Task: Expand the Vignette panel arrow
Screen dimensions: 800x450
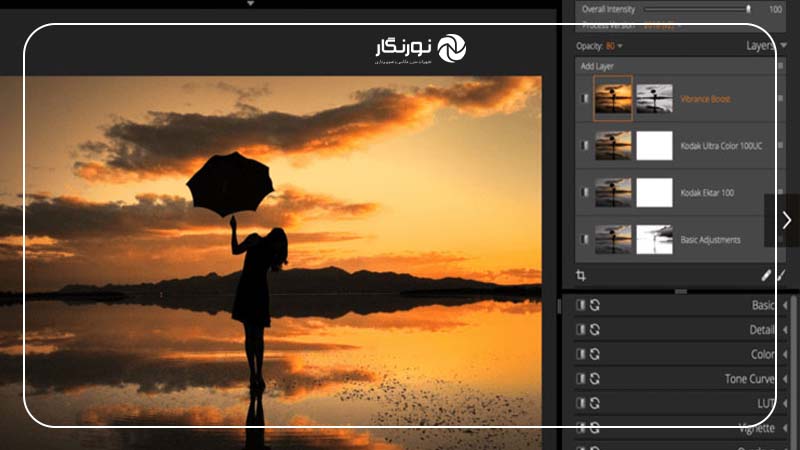Action: click(x=785, y=428)
